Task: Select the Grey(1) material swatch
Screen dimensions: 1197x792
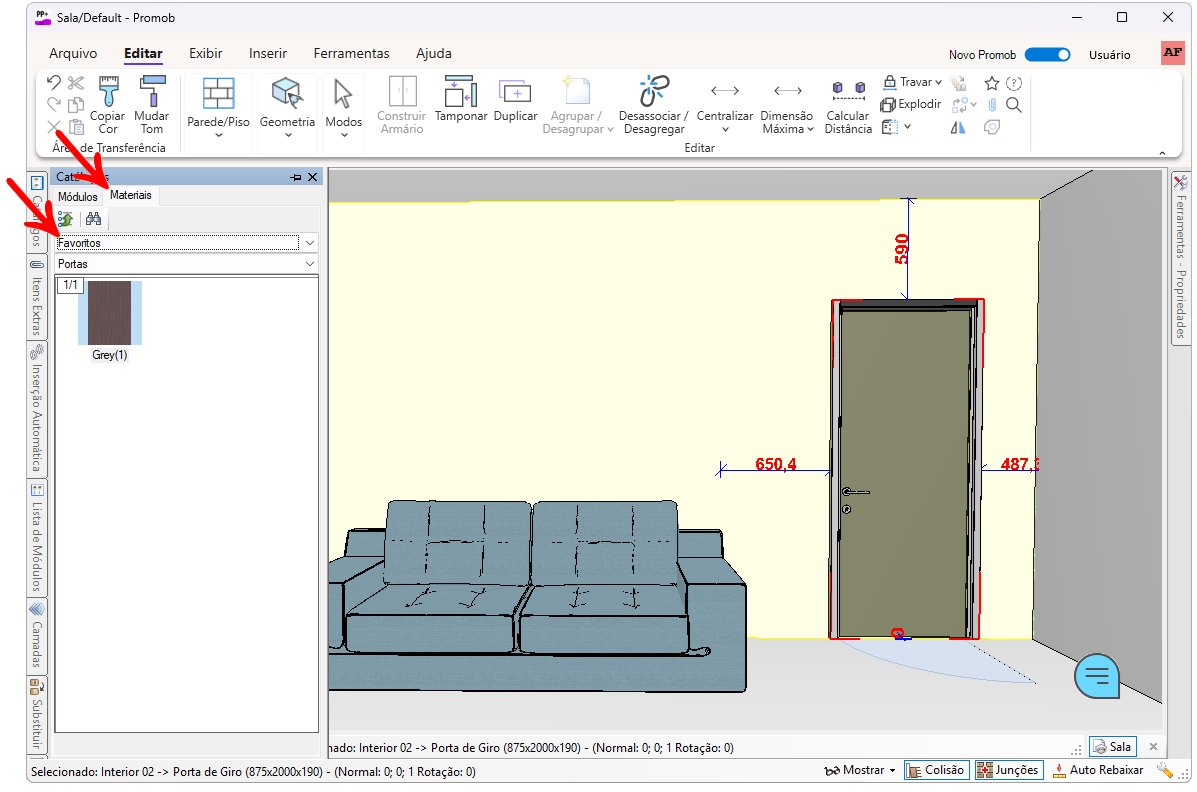Action: tap(110, 313)
